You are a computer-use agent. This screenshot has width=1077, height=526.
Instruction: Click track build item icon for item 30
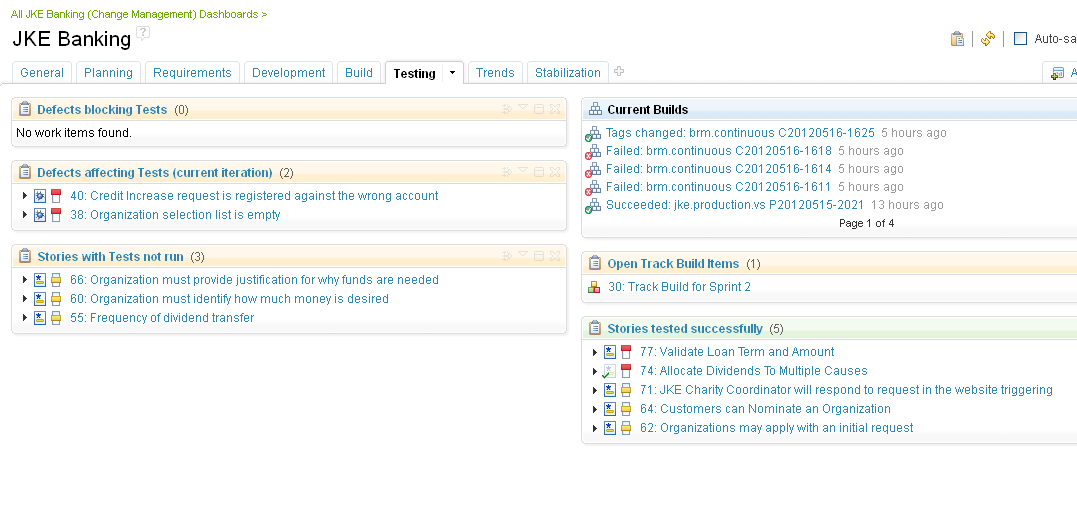[595, 287]
